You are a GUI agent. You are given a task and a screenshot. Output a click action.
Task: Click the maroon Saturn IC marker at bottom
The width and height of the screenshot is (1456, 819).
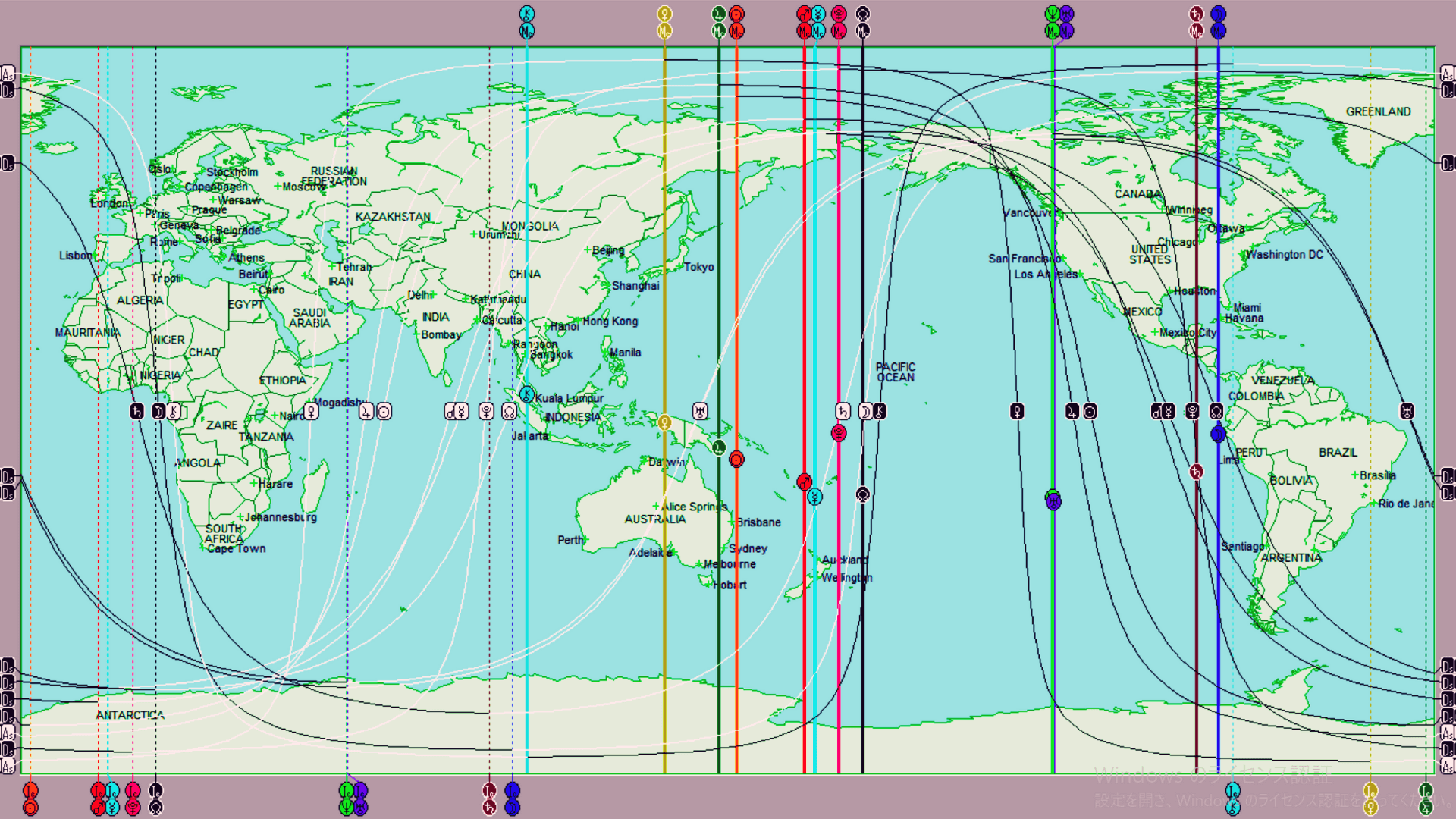pyautogui.click(x=489, y=799)
